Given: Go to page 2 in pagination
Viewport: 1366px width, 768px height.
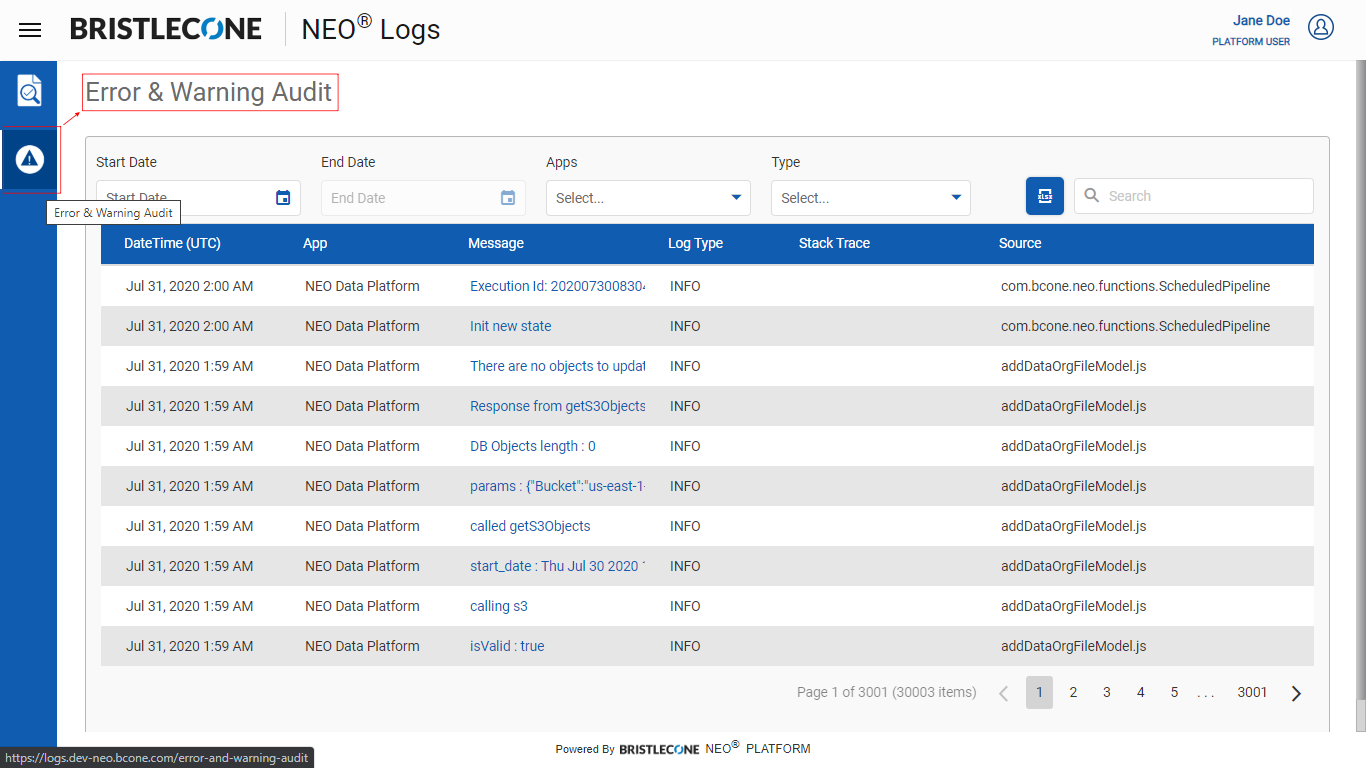Looking at the screenshot, I should point(1073,692).
